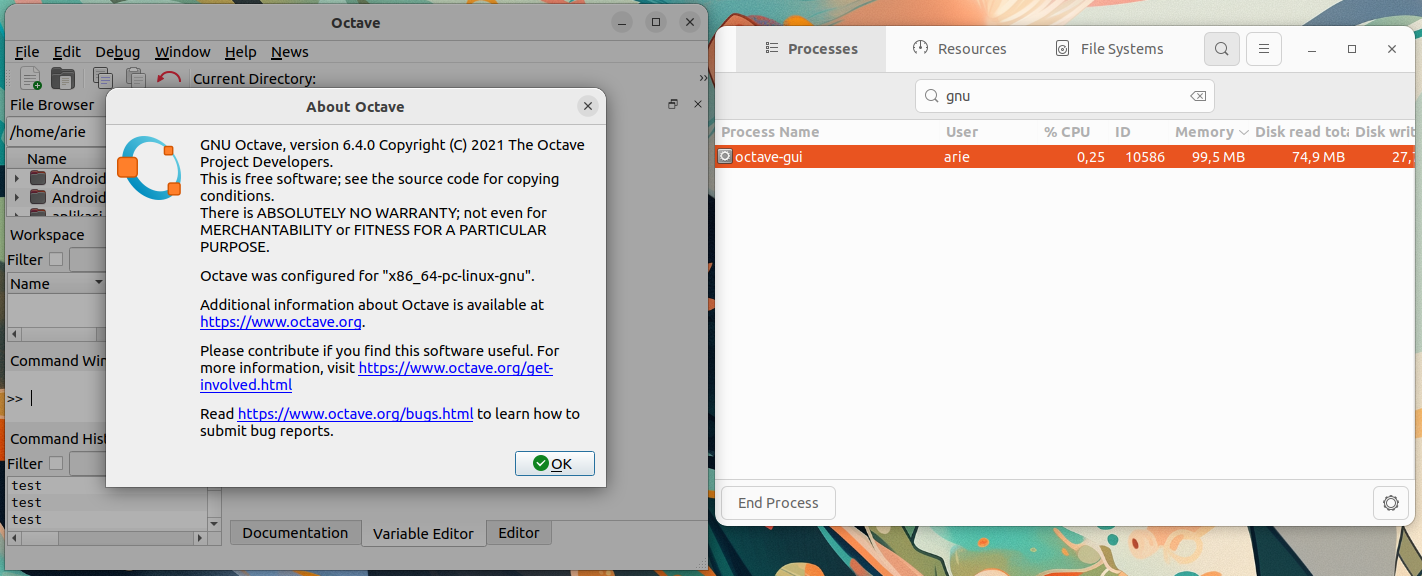Open the octave.org/get-involved.html link
The image size is (1422, 576).
[x=455, y=368]
